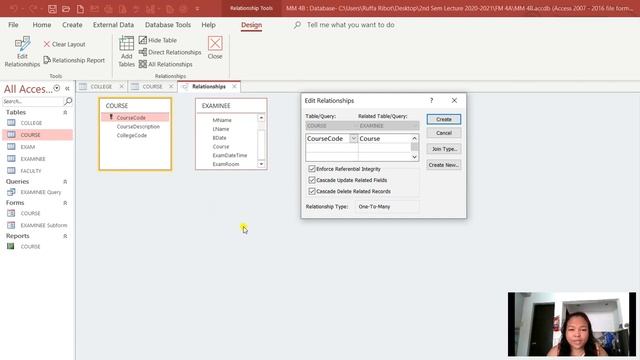Open Add Tables in the ribbon
The height and width of the screenshot is (360, 640).
(126, 52)
